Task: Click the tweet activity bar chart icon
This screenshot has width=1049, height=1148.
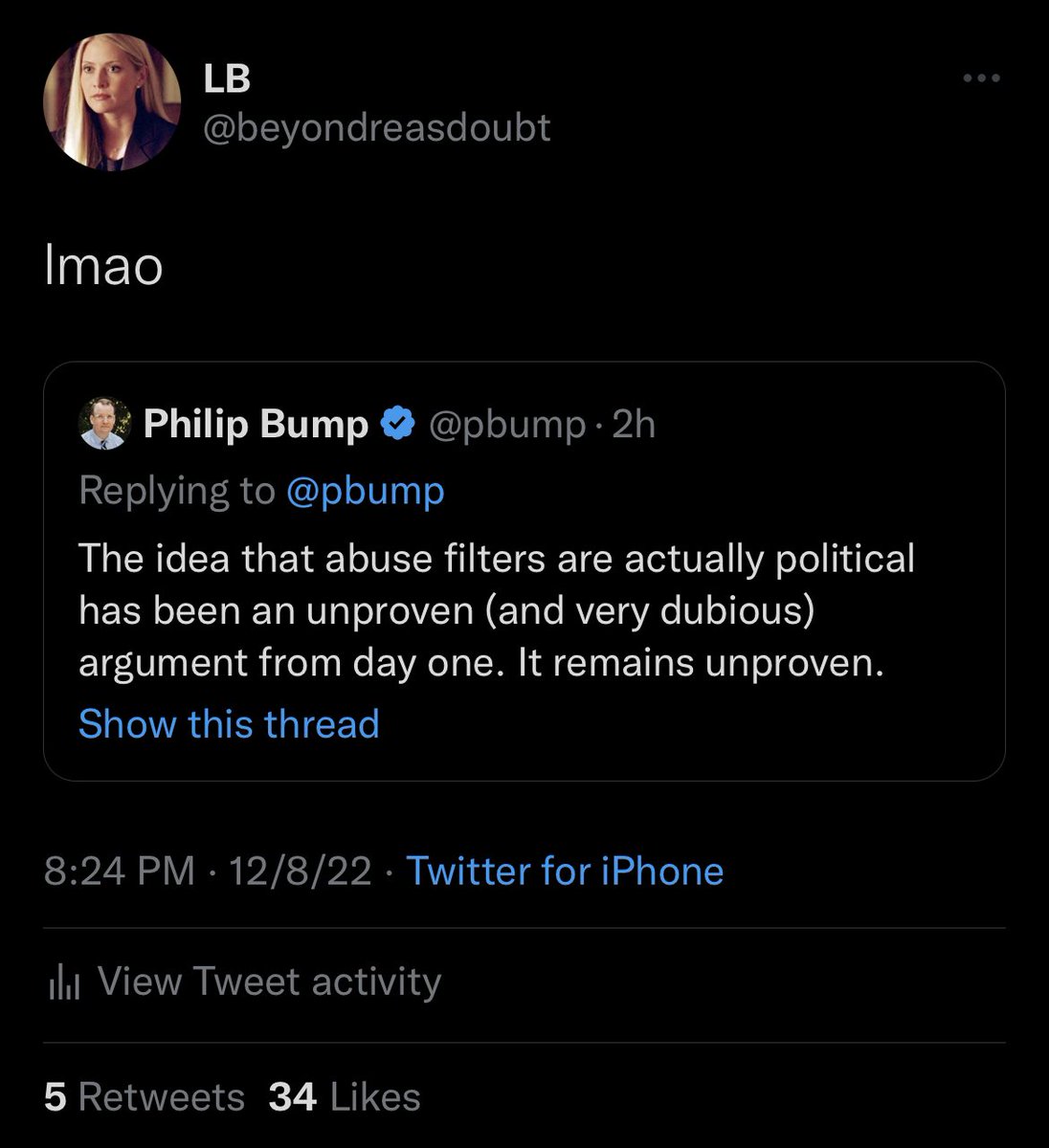Action: click(x=63, y=982)
